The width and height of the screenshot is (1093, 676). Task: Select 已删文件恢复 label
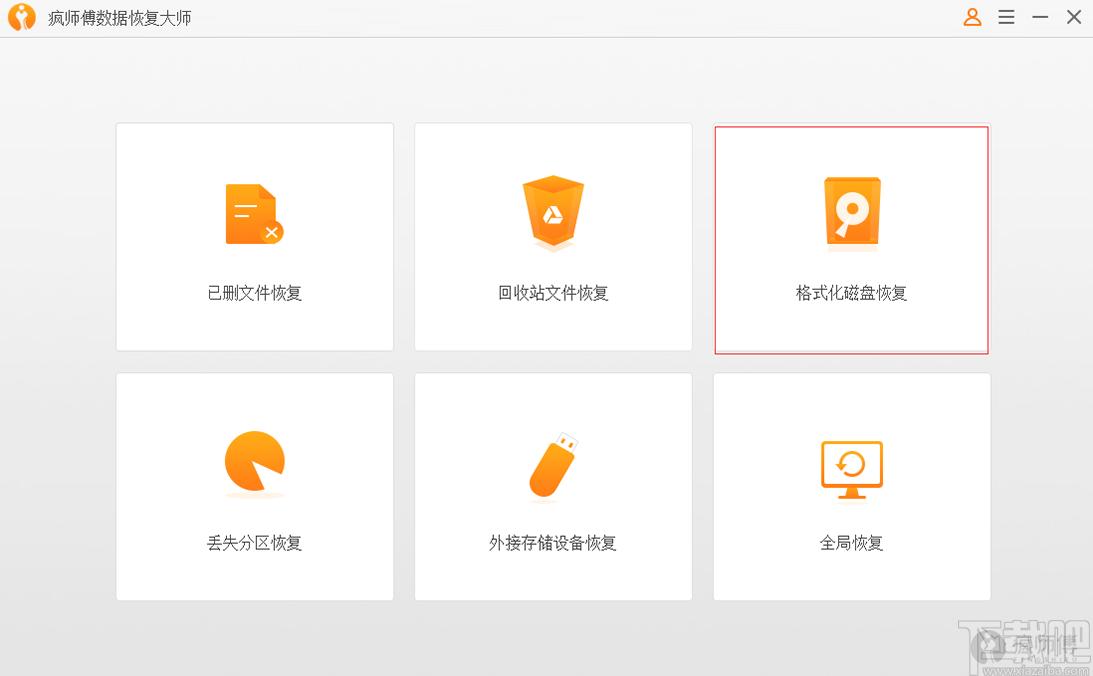[254, 293]
